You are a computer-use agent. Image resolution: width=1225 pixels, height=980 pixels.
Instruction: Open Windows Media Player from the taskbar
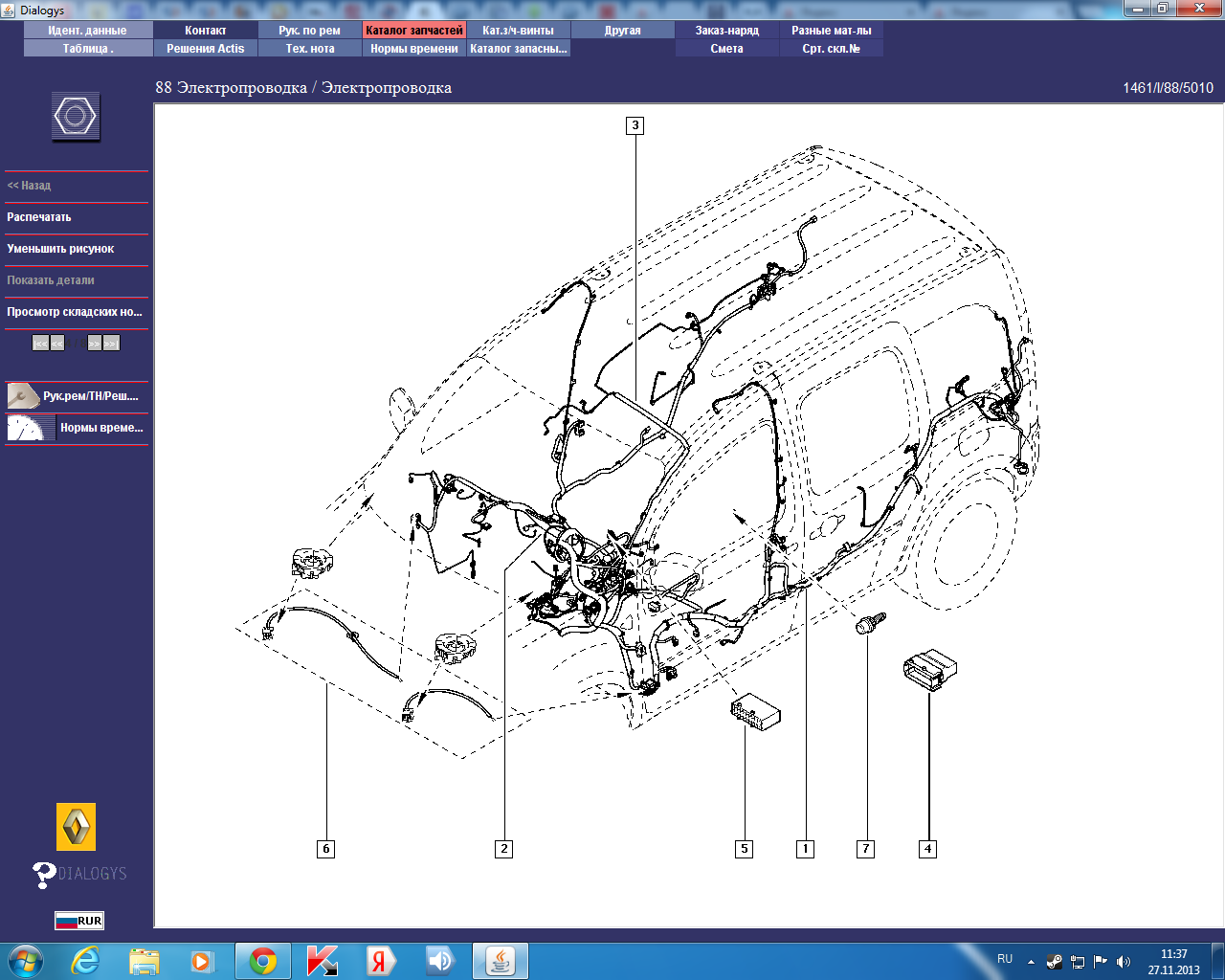201,961
